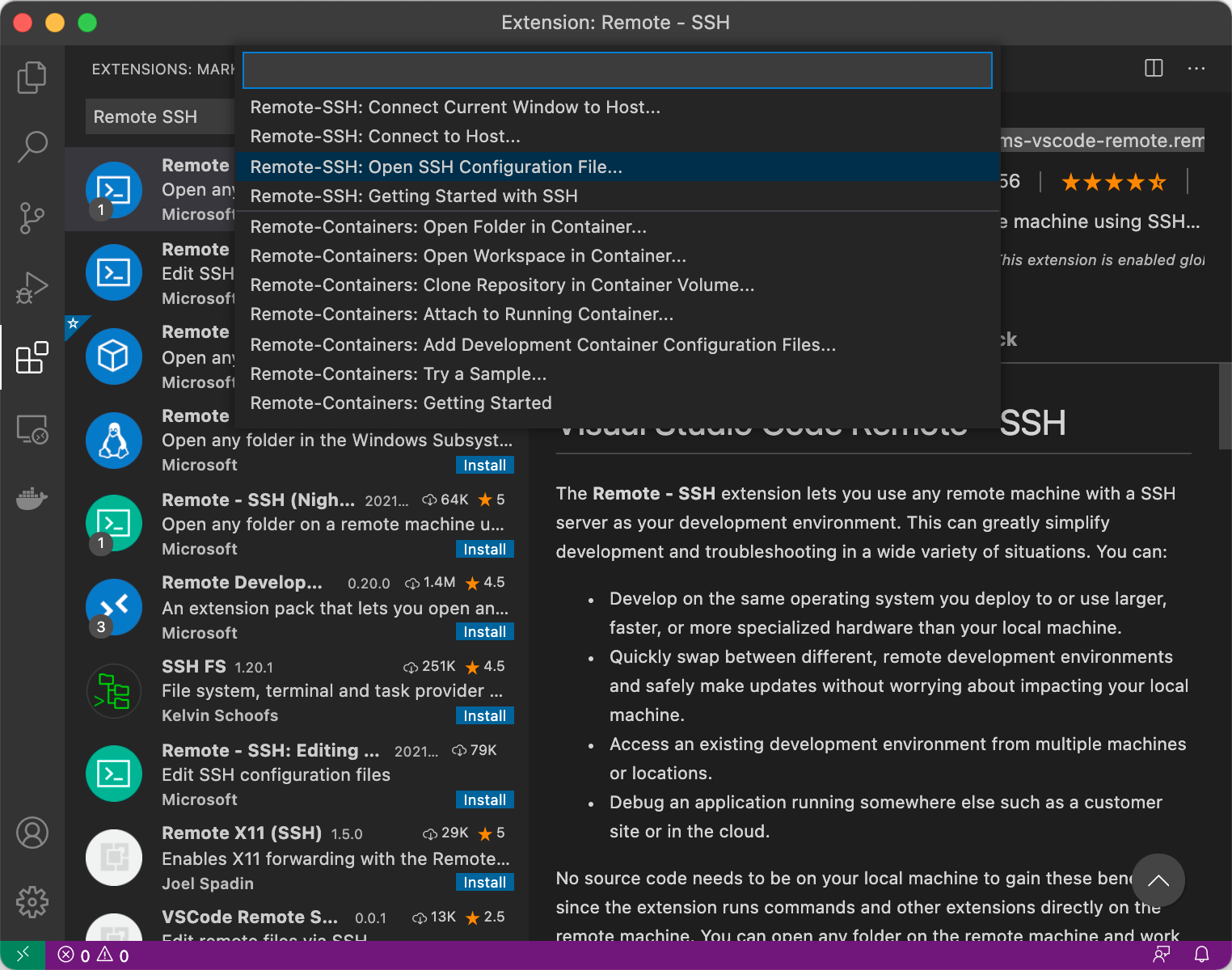Click the Remote - SSH (Nightly) extension icon
This screenshot has width=1232, height=970.
pyautogui.click(x=114, y=523)
